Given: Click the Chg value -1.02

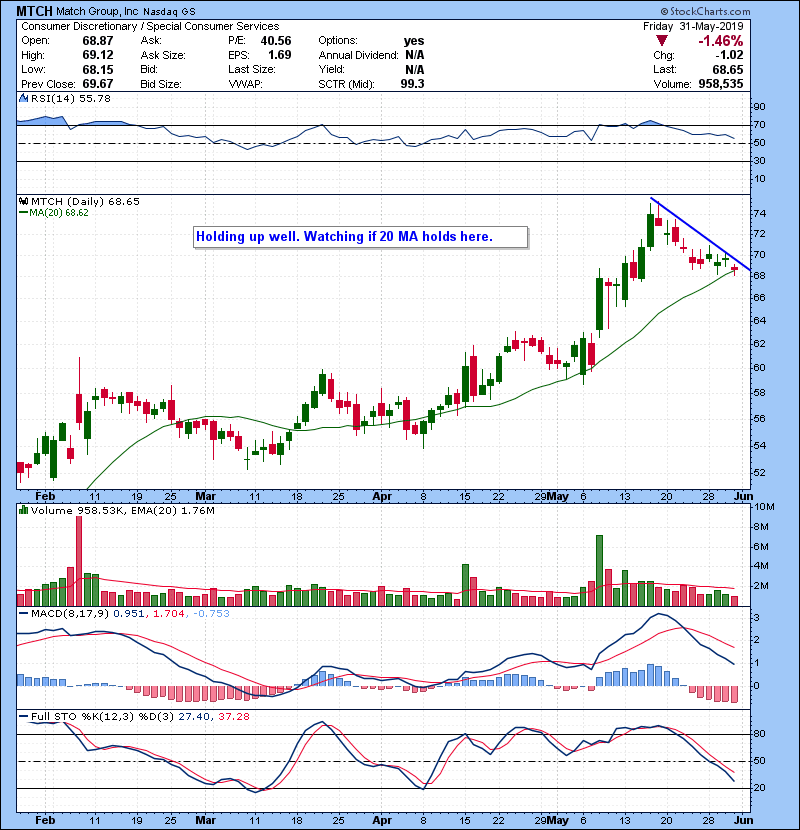Looking at the screenshot, I should click(x=729, y=55).
